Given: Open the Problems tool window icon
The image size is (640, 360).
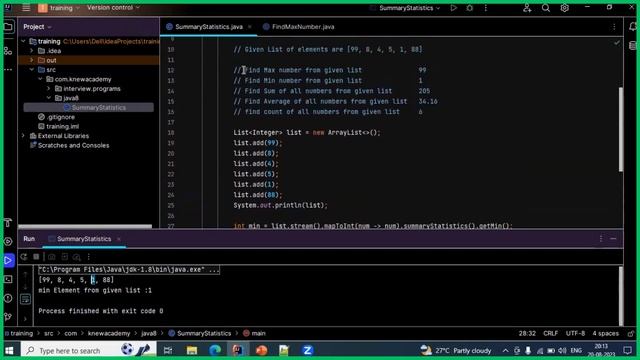Looking at the screenshot, I should [8, 298].
